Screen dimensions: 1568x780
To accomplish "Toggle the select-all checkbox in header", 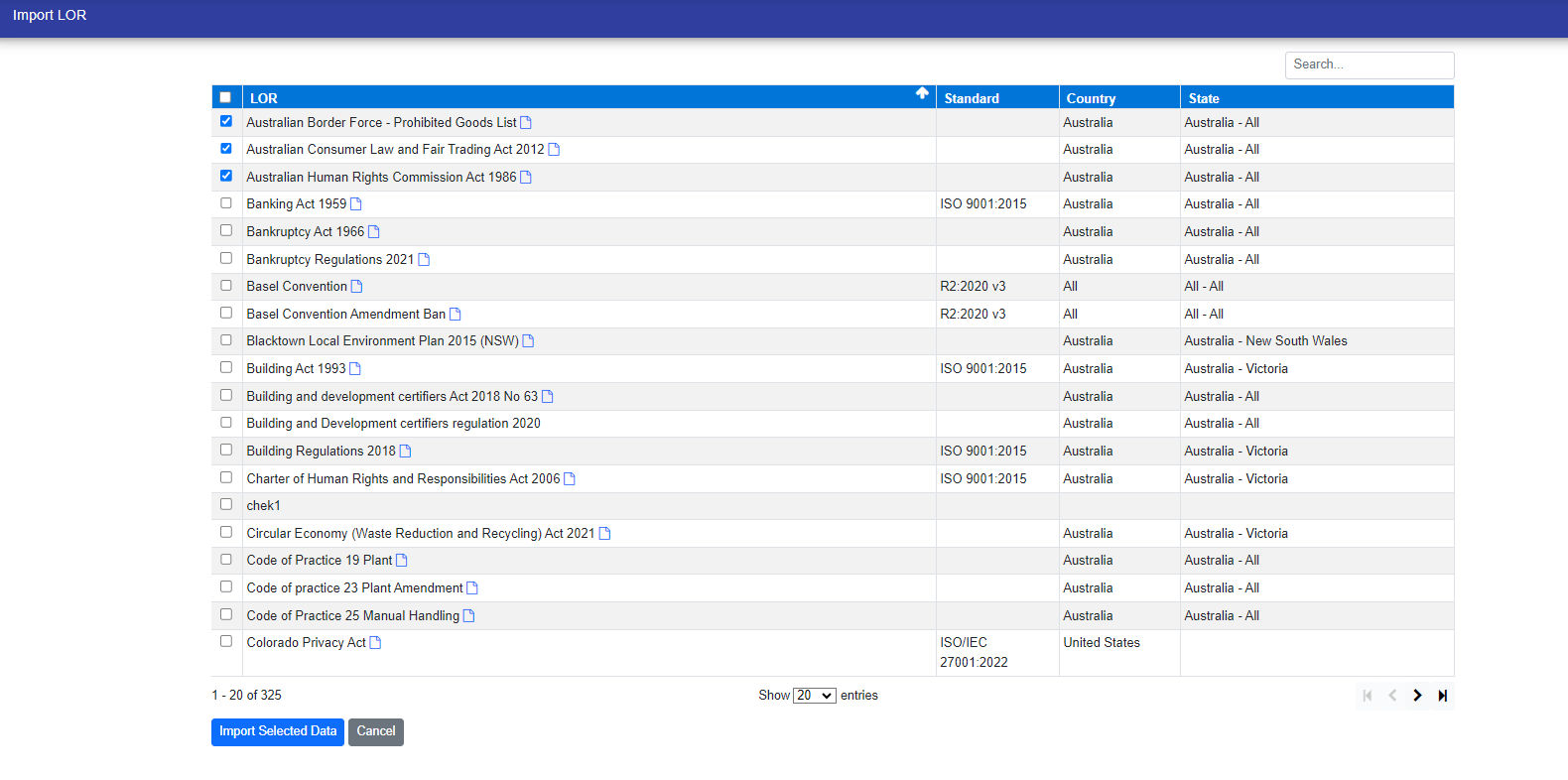I will 225,97.
